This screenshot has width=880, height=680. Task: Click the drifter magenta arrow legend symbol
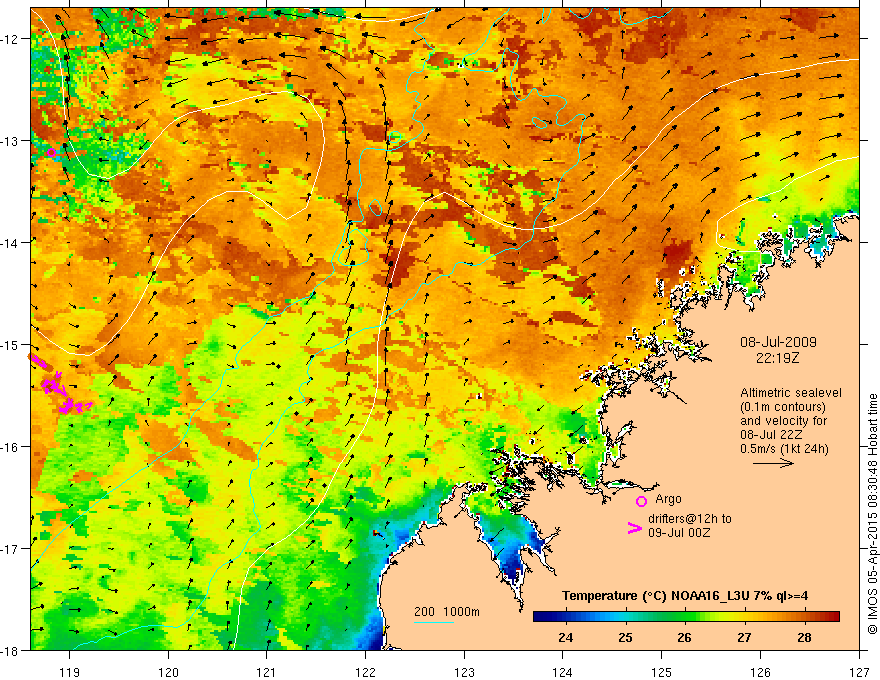[635, 528]
